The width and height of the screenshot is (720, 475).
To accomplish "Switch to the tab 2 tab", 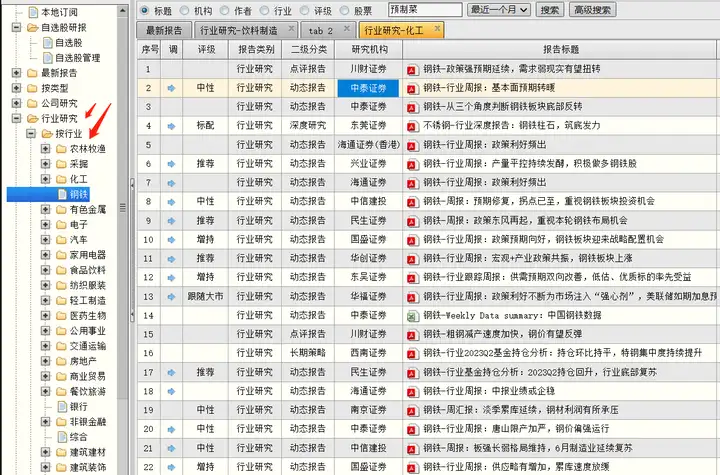I will click(321, 30).
